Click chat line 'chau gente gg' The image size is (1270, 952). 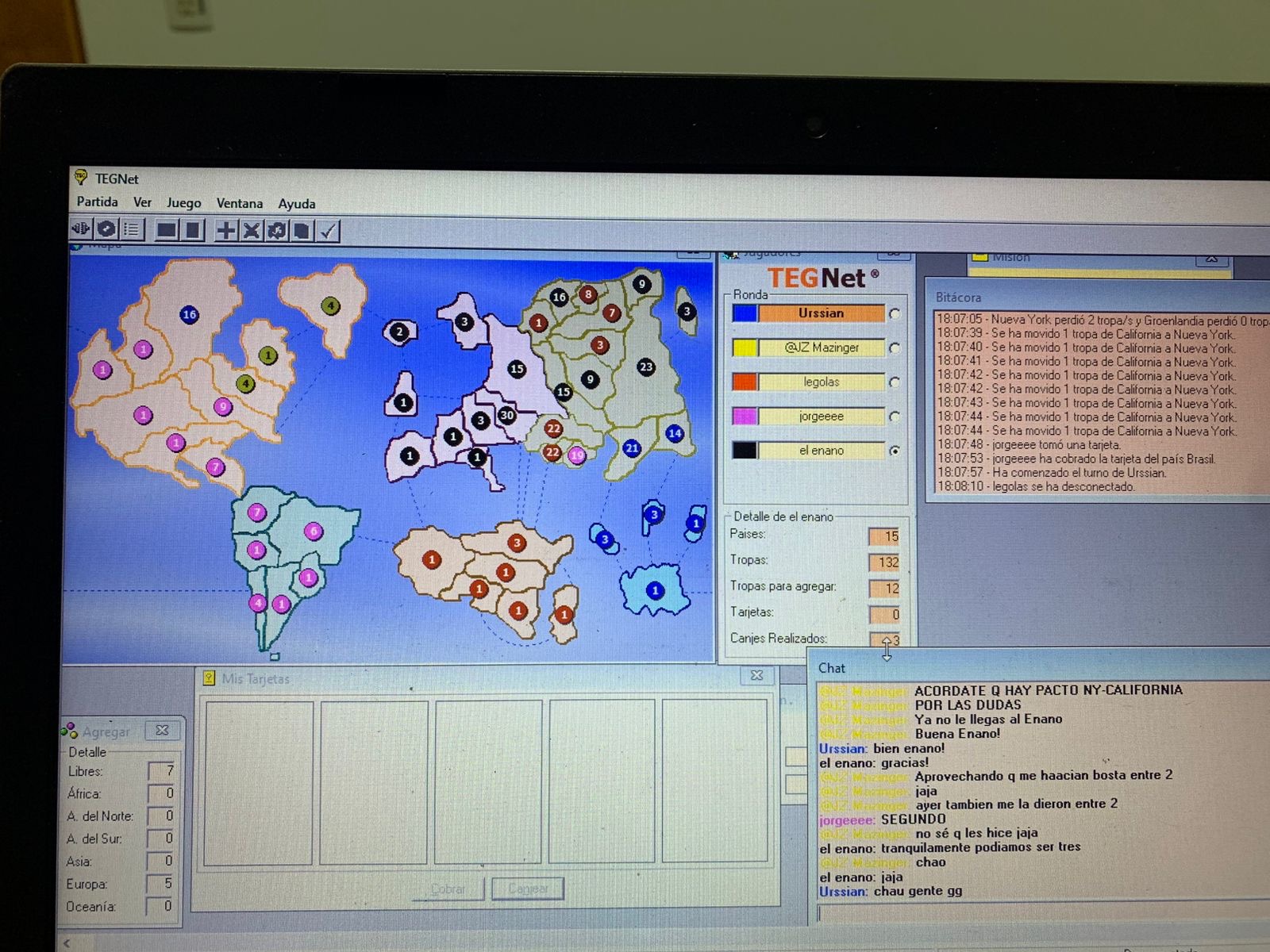[918, 891]
